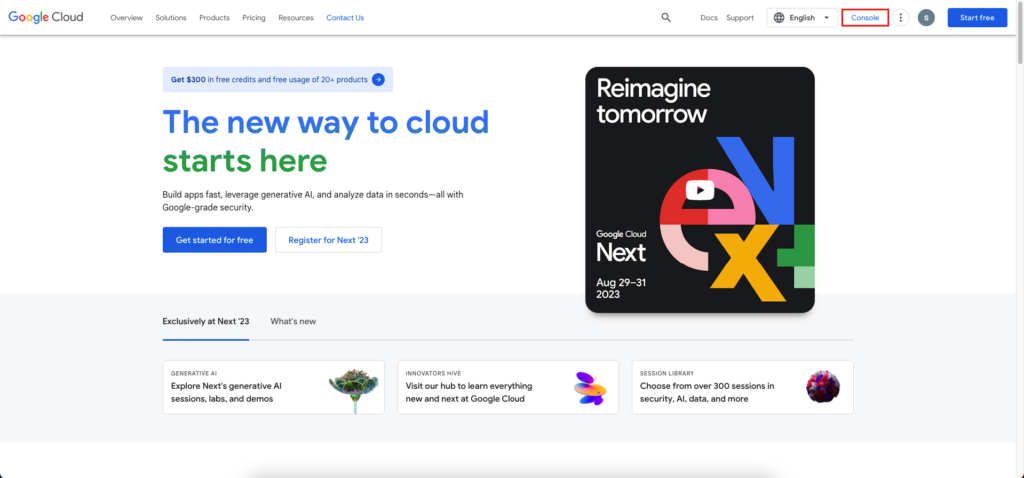
Task: Expand the English language dropdown
Action: [x=802, y=18]
